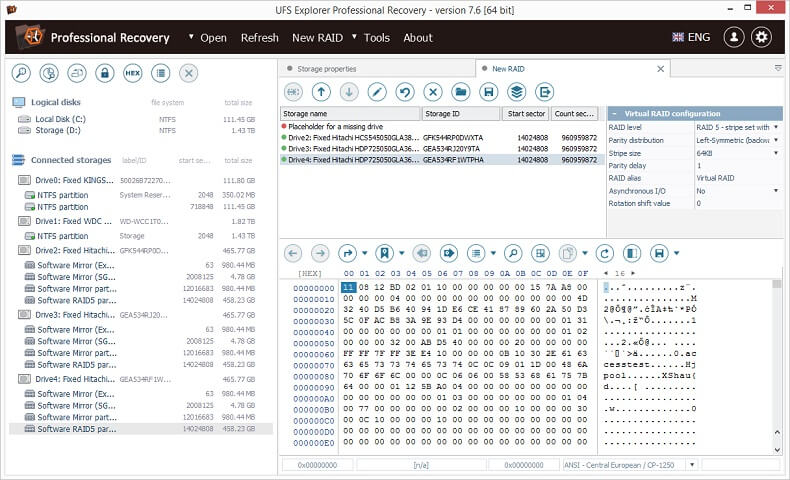Click the bookmark icon in hex viewer toolbar
Viewport: 790px width, 480px height.
coord(383,253)
